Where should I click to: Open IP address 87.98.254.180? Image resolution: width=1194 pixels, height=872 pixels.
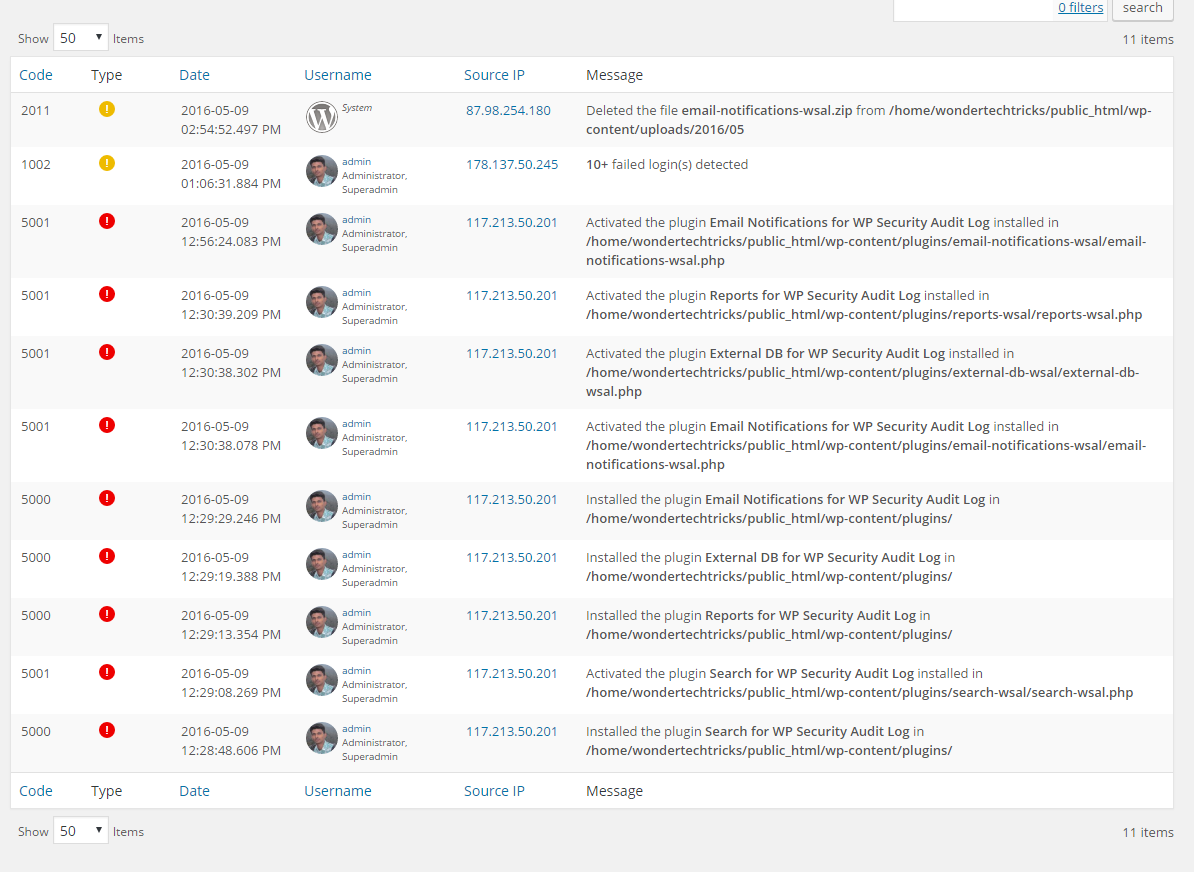[x=508, y=110]
